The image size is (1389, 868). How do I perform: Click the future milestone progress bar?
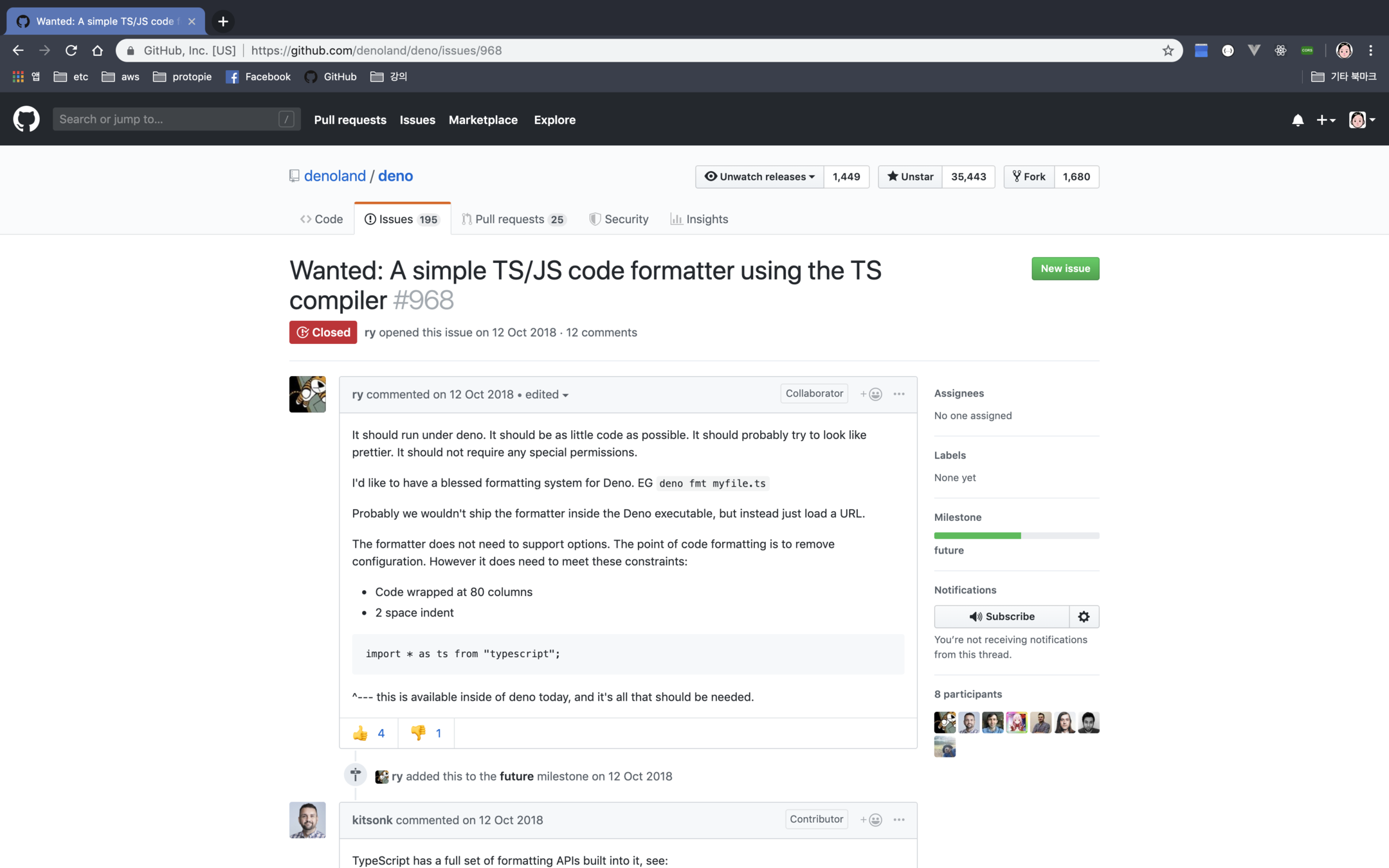click(1016, 536)
